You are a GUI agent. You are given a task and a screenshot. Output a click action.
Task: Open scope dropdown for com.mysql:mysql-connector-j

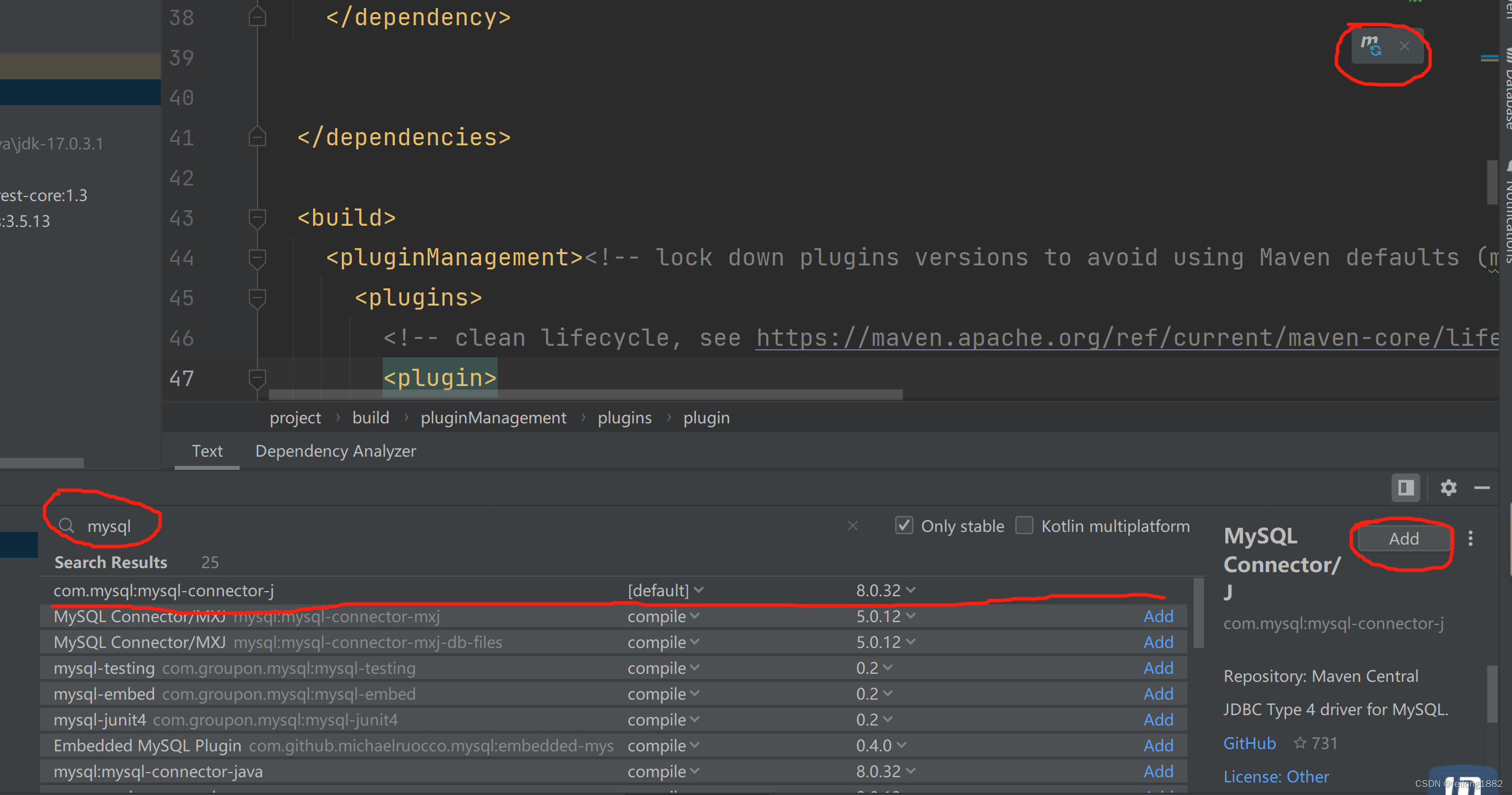point(665,591)
